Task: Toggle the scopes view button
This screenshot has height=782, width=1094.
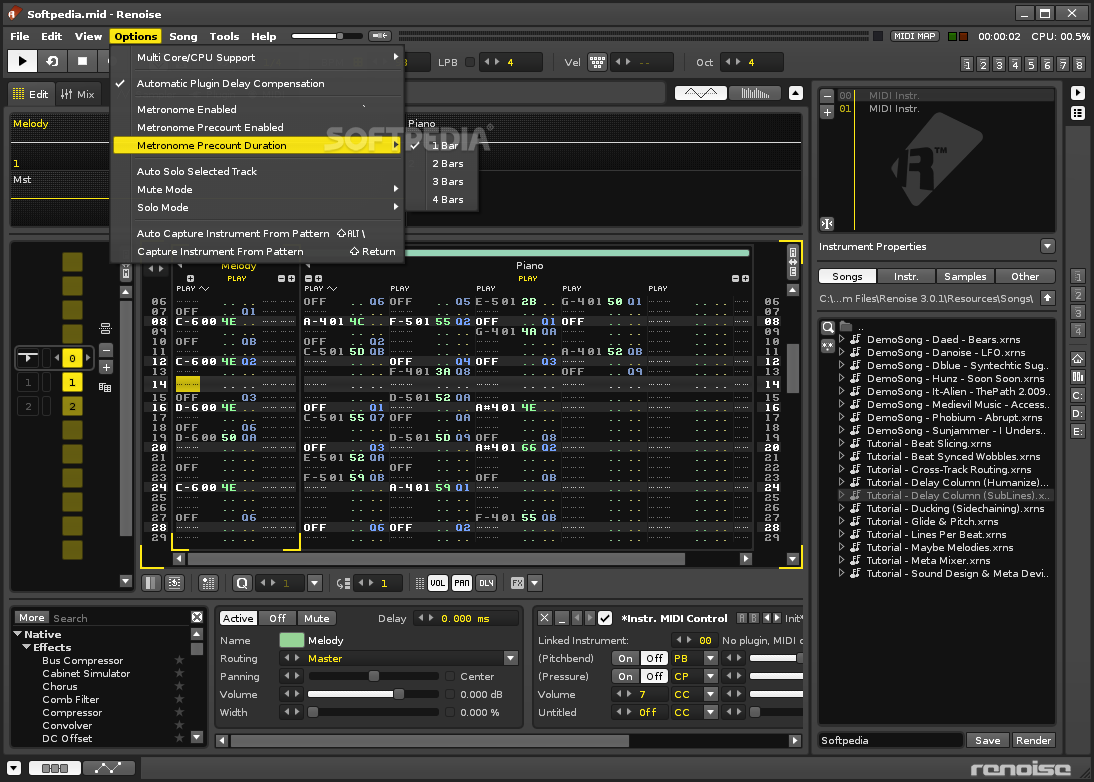Action: 700,93
